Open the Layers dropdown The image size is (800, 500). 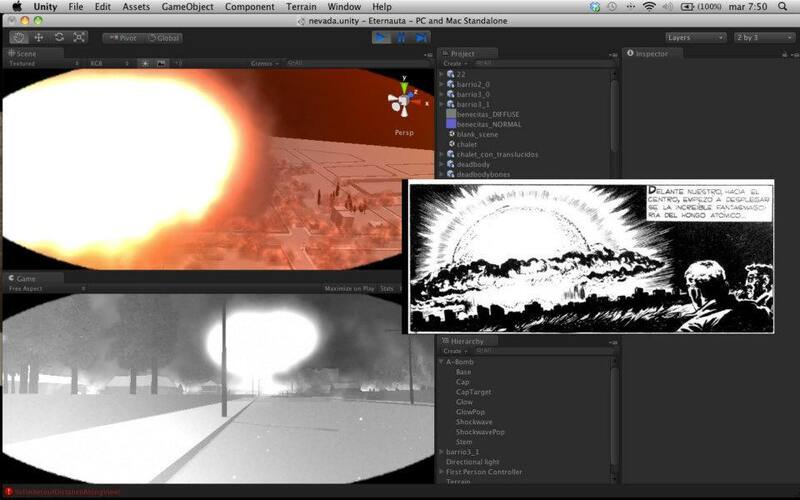tap(695, 38)
